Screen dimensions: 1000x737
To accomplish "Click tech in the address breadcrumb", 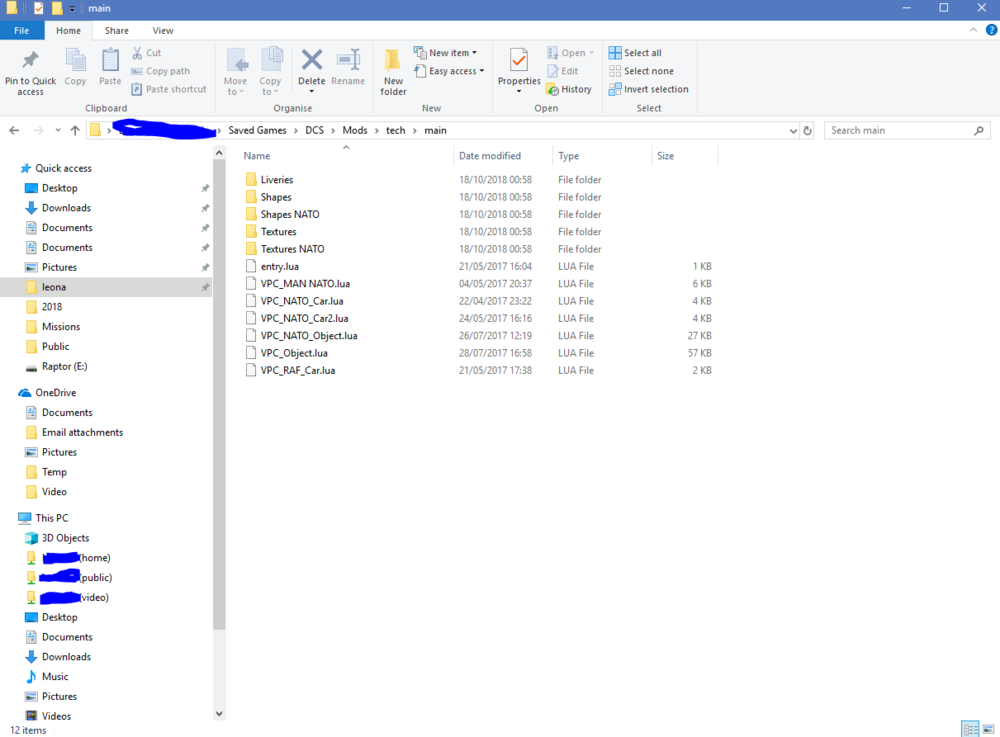I will tap(395, 130).
